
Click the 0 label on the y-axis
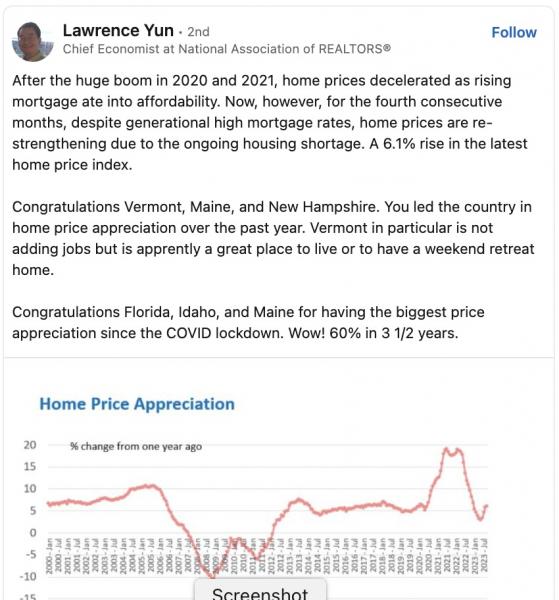(33, 533)
